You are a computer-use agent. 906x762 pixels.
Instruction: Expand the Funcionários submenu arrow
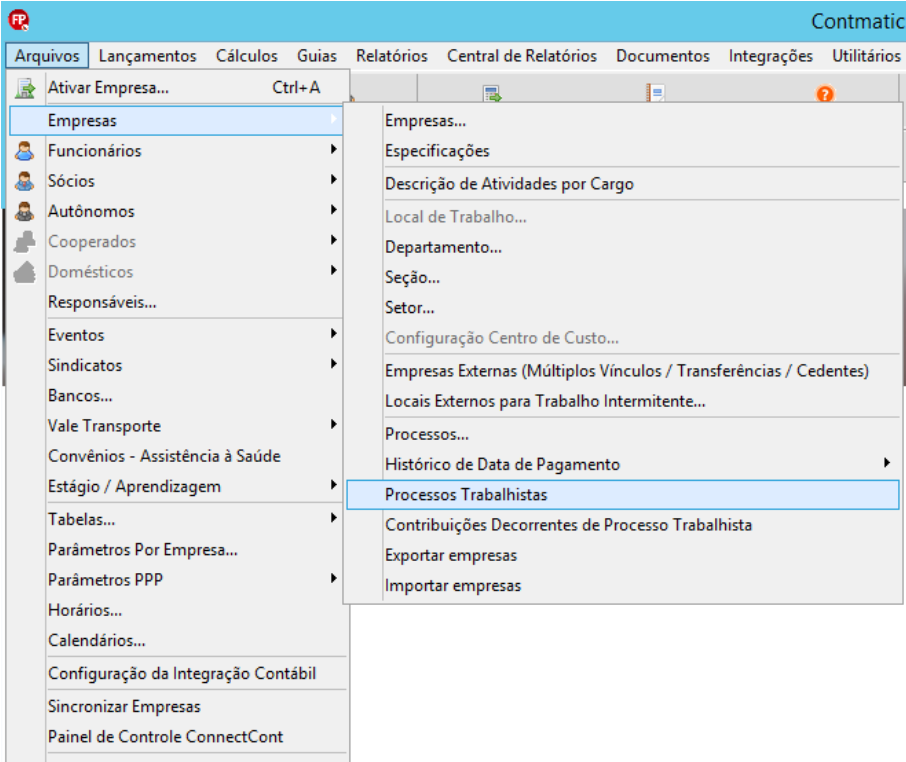point(334,149)
